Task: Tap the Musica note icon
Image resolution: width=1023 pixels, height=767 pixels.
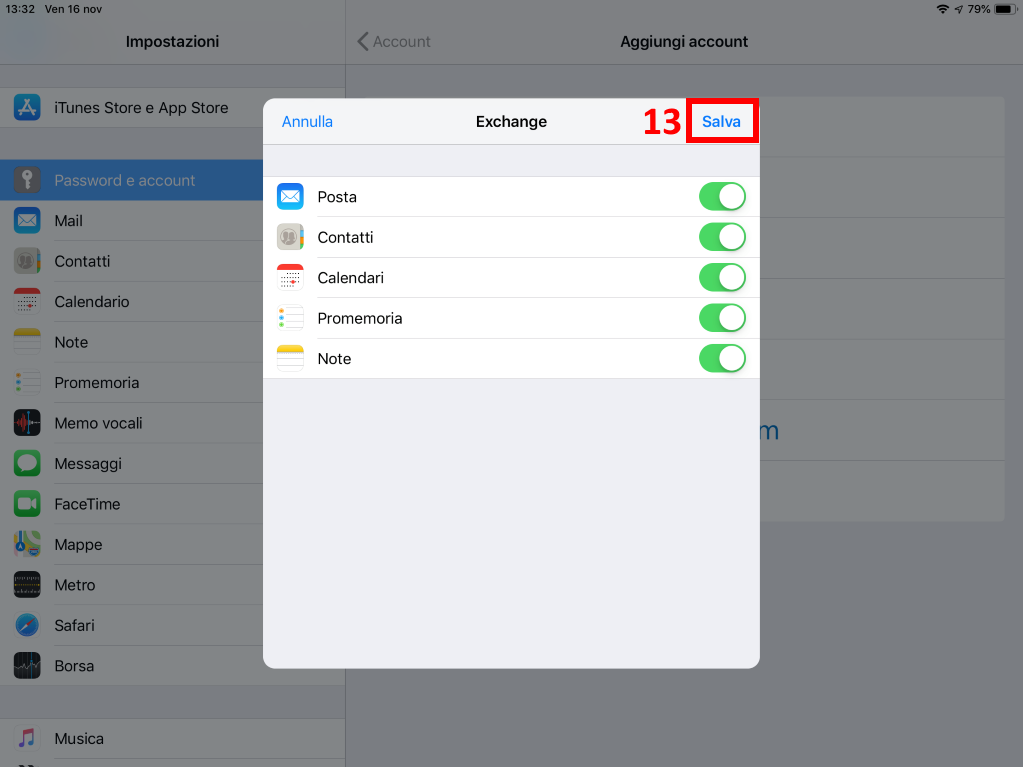Action: (27, 738)
